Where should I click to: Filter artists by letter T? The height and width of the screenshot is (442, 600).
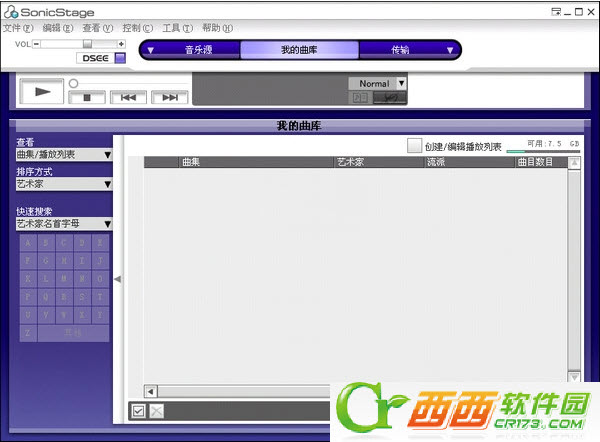coord(100,297)
